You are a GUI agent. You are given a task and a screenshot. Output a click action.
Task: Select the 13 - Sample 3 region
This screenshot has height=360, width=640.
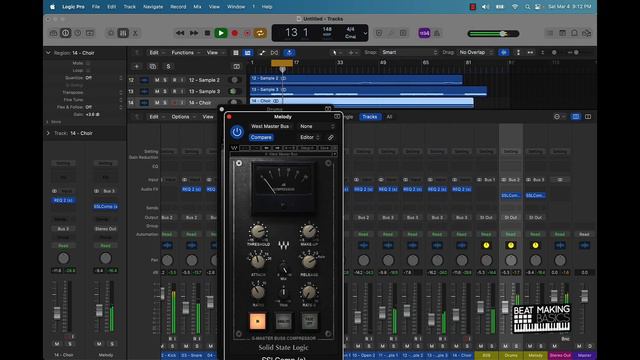[x=368, y=91]
